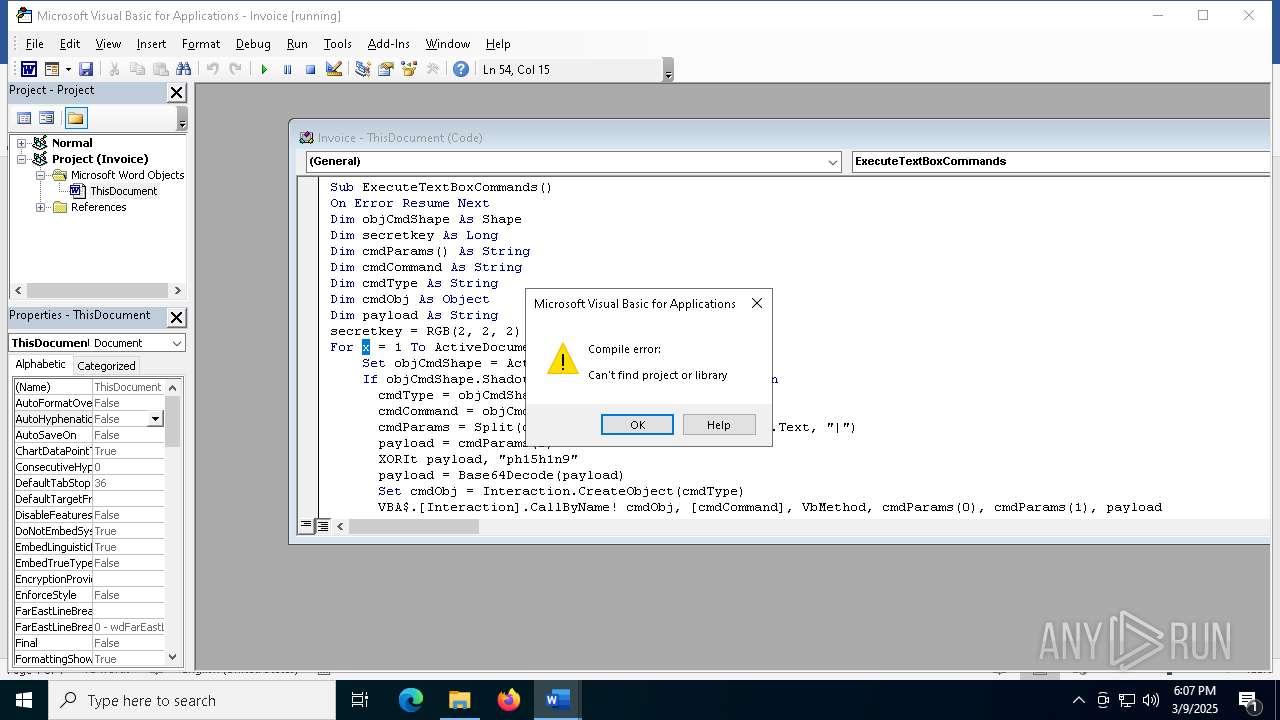Switch to the Alphabetic properties tab

(41, 365)
